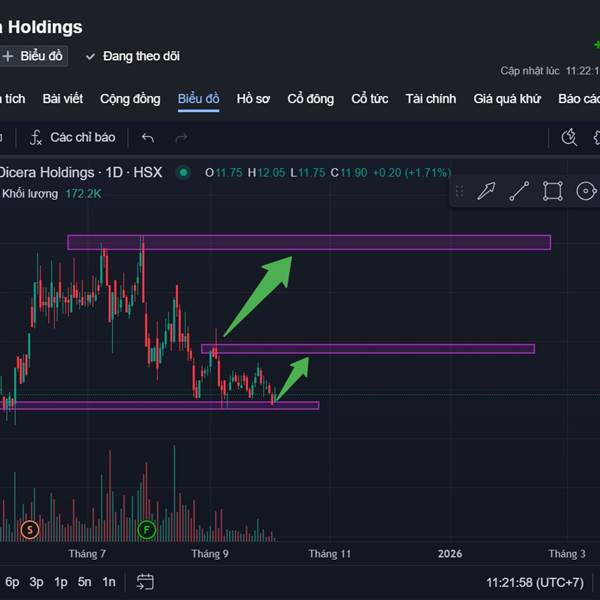Image resolution: width=600 pixels, height=600 pixels.
Task: Set range to 6p
Action: [12, 582]
